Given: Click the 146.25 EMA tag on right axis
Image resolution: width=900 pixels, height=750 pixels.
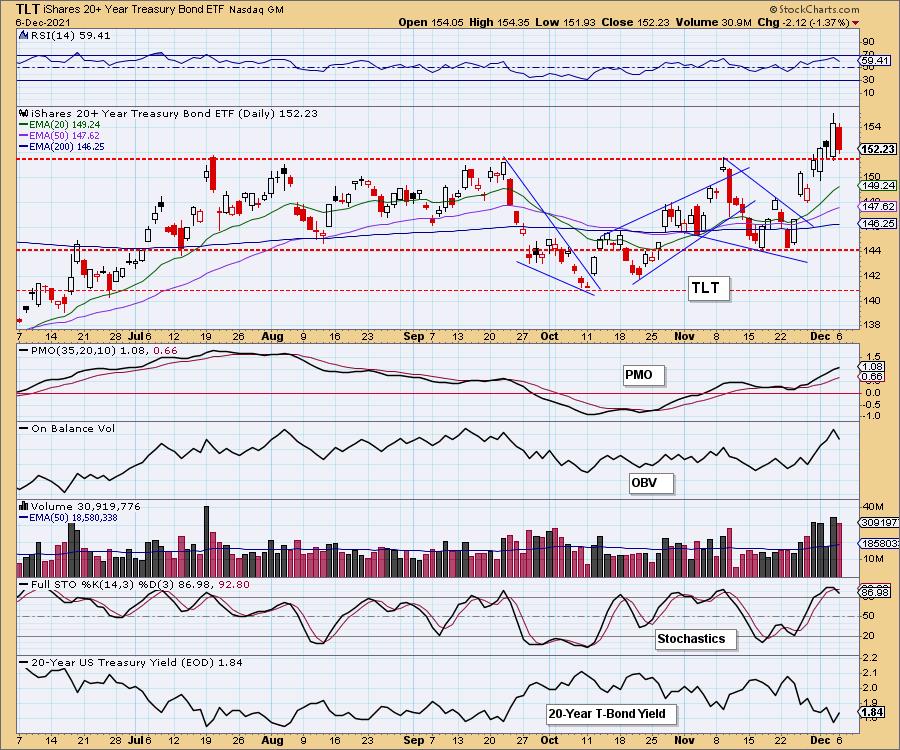Looking at the screenshot, I should click(878, 224).
